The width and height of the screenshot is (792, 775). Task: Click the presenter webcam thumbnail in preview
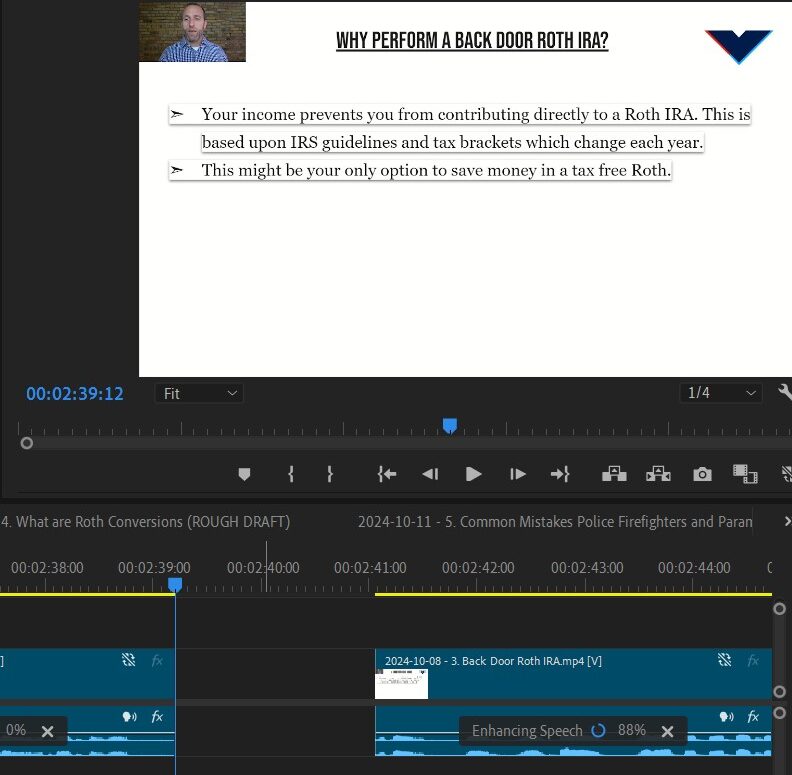pyautogui.click(x=192, y=32)
